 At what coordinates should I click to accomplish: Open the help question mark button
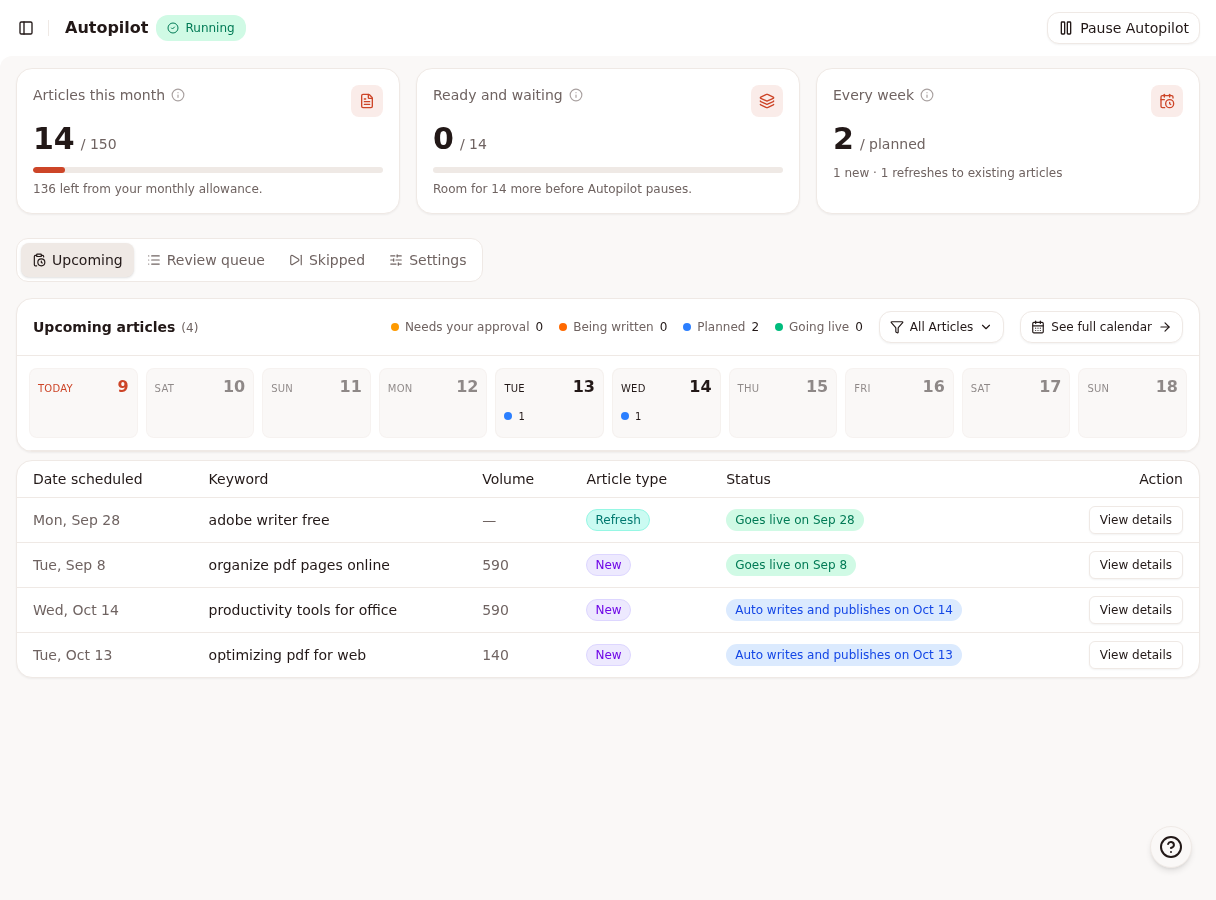click(x=1171, y=847)
